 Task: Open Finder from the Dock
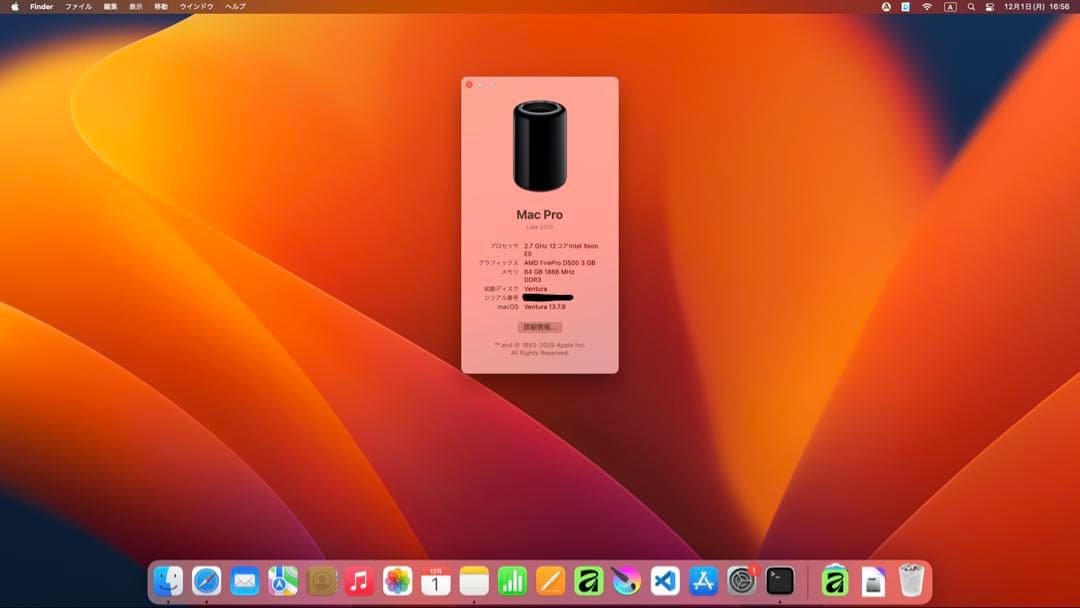pyautogui.click(x=169, y=578)
